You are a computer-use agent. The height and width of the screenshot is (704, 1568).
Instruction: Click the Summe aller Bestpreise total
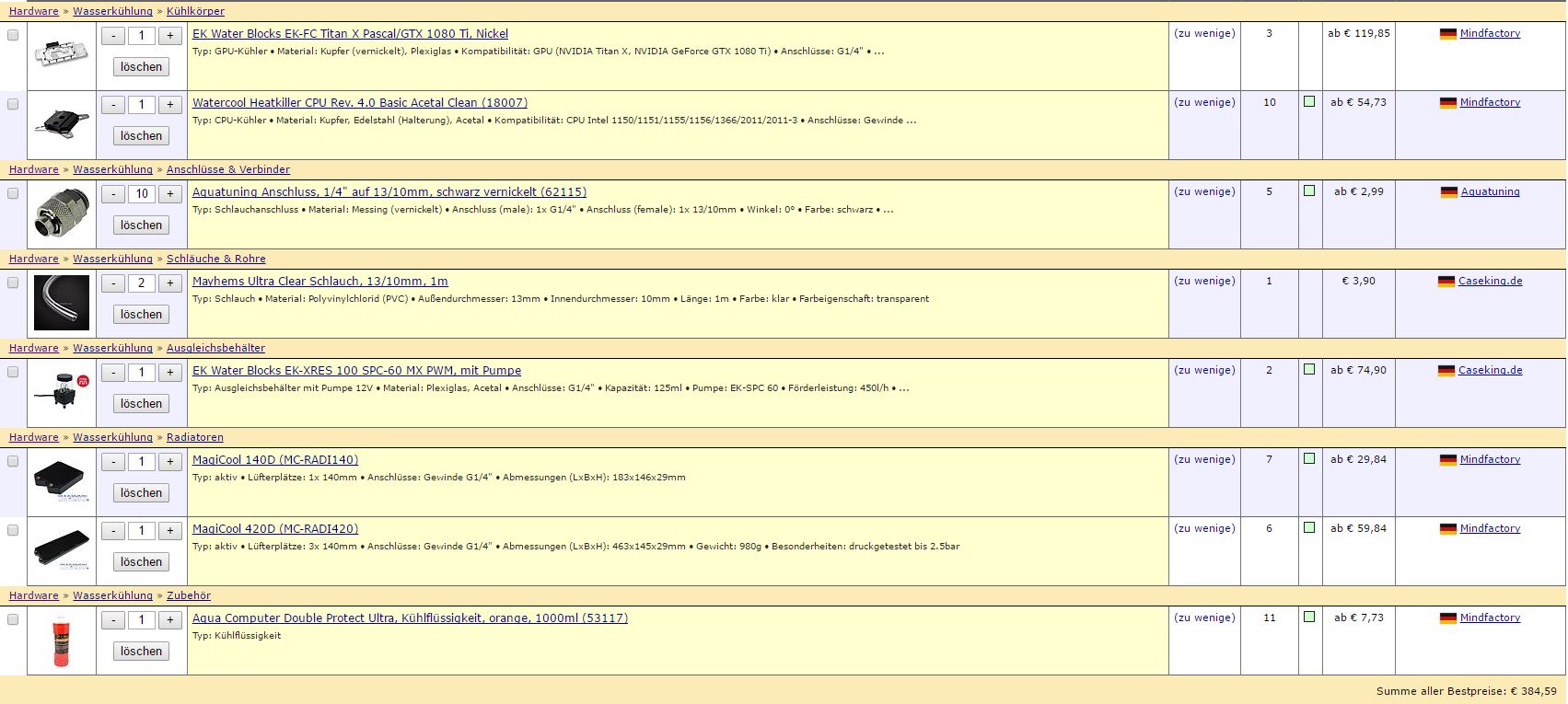tap(1466, 691)
